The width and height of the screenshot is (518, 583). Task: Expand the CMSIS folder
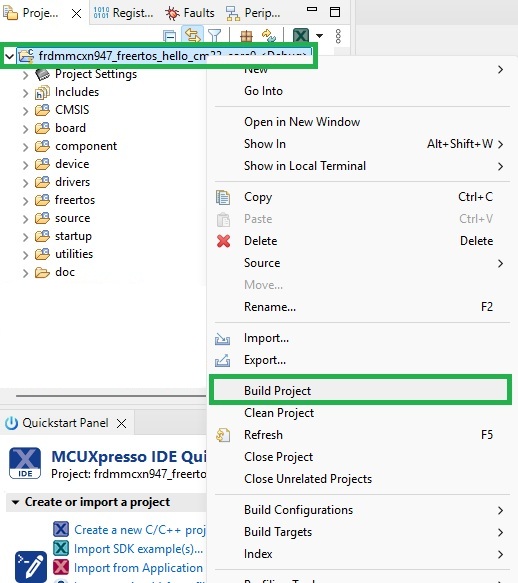[x=25, y=111]
